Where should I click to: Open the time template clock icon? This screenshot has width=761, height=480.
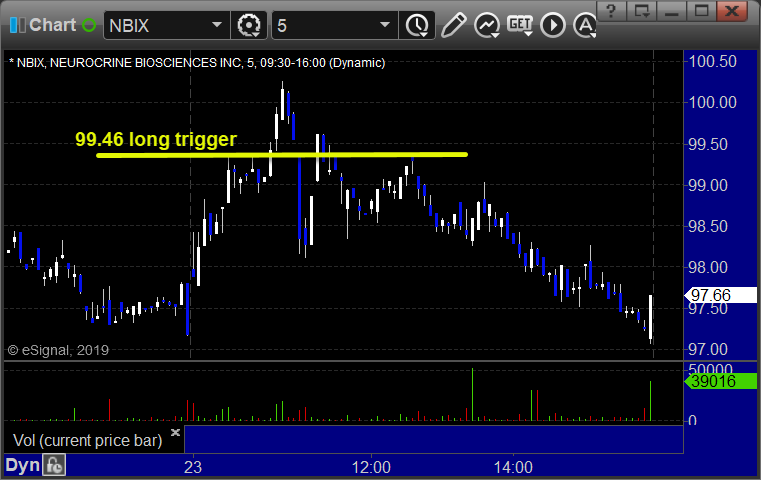pos(417,25)
